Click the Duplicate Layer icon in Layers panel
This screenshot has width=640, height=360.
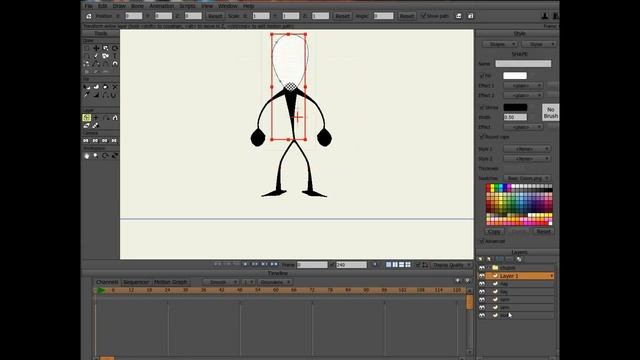click(x=489, y=259)
